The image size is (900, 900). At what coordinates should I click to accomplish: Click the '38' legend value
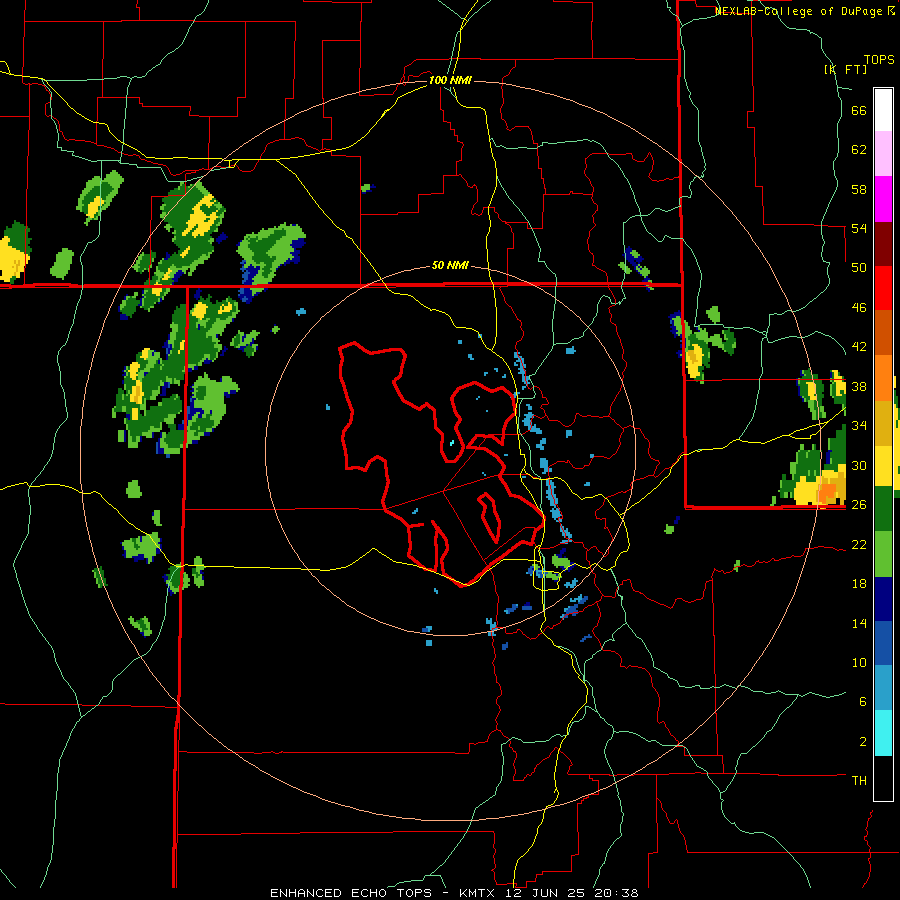pyautogui.click(x=859, y=386)
